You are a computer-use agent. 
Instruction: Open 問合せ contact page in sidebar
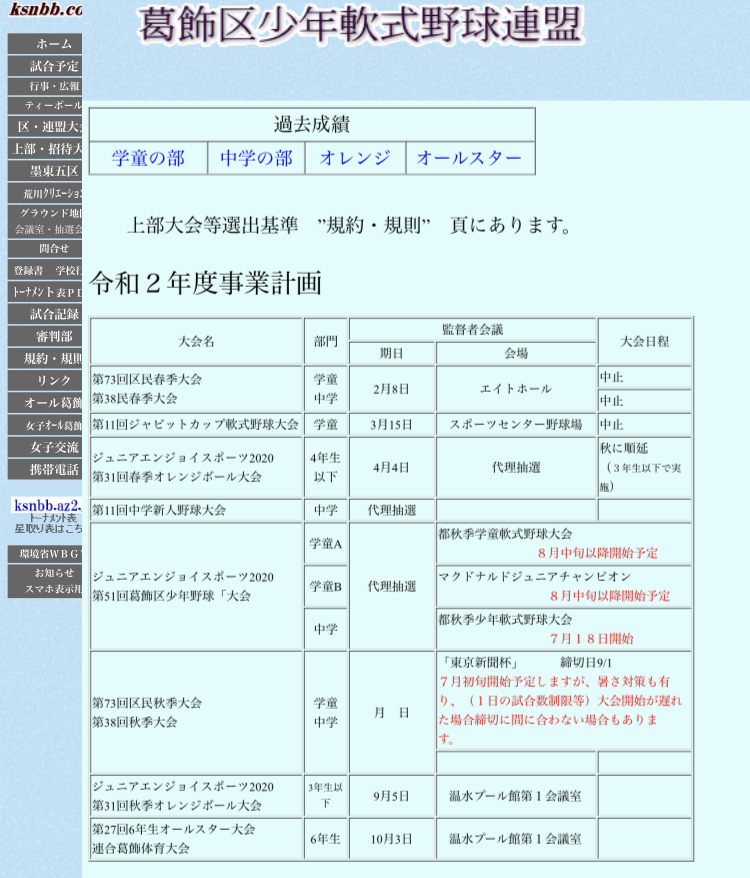pyautogui.click(x=45, y=248)
